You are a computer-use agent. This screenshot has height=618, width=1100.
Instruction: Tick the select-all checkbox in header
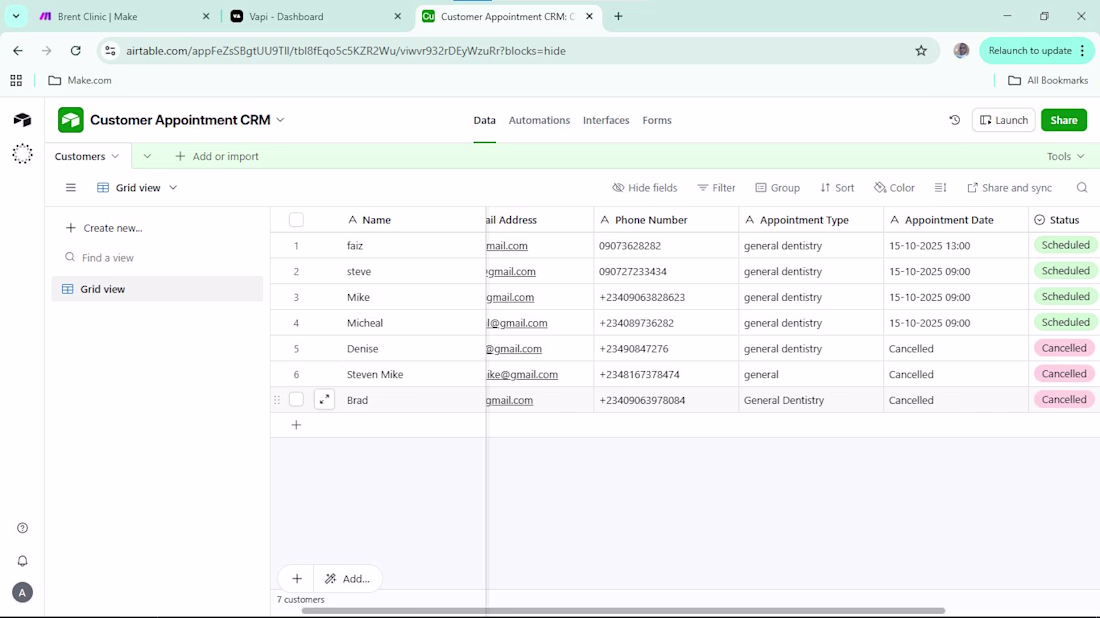296,220
